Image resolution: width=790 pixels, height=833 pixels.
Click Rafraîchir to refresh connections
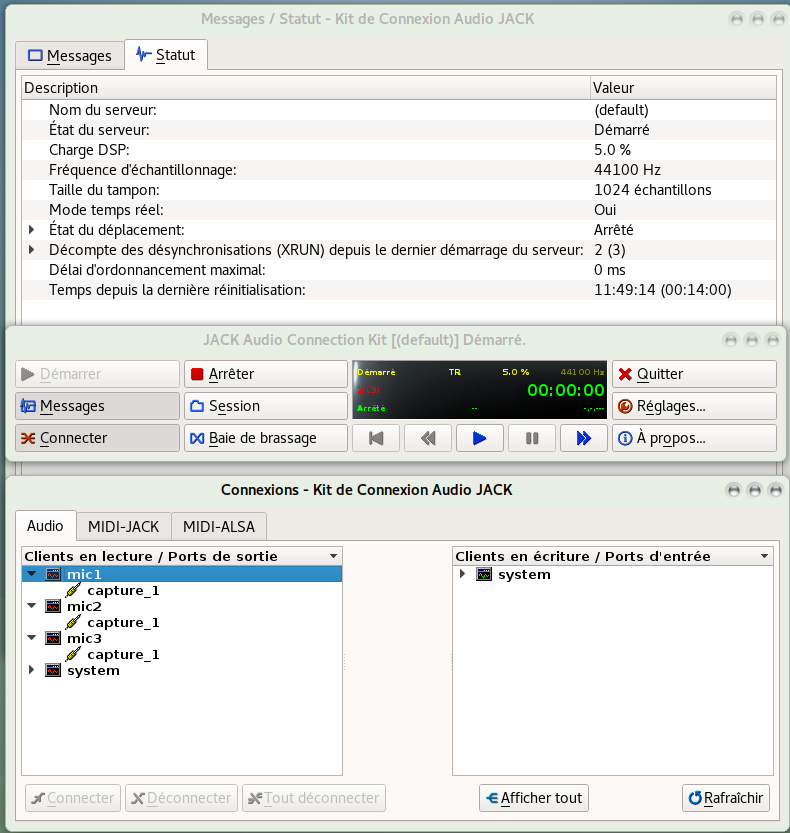(x=726, y=798)
